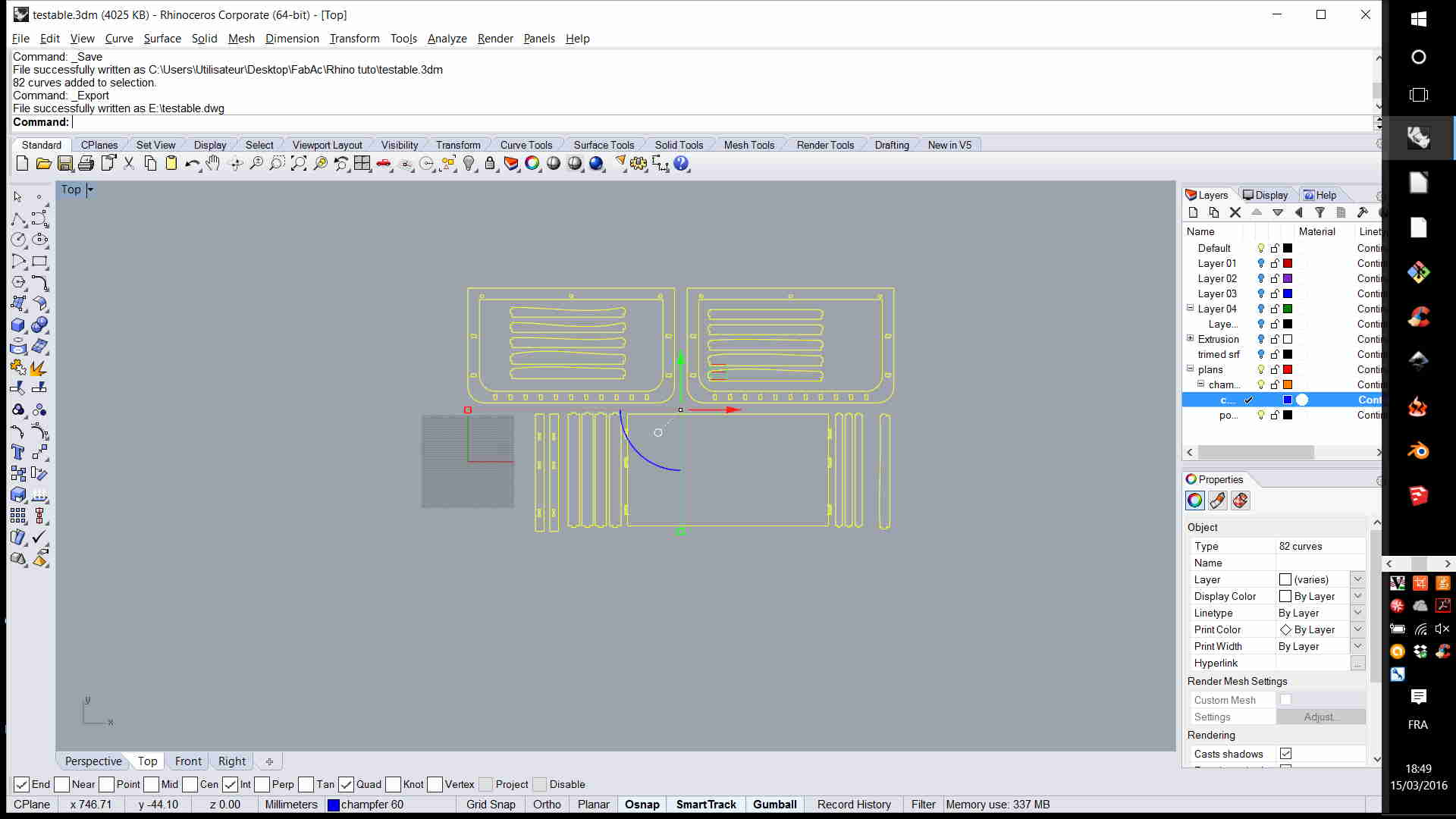Click the layer filter funnel icon

pos(1319,213)
